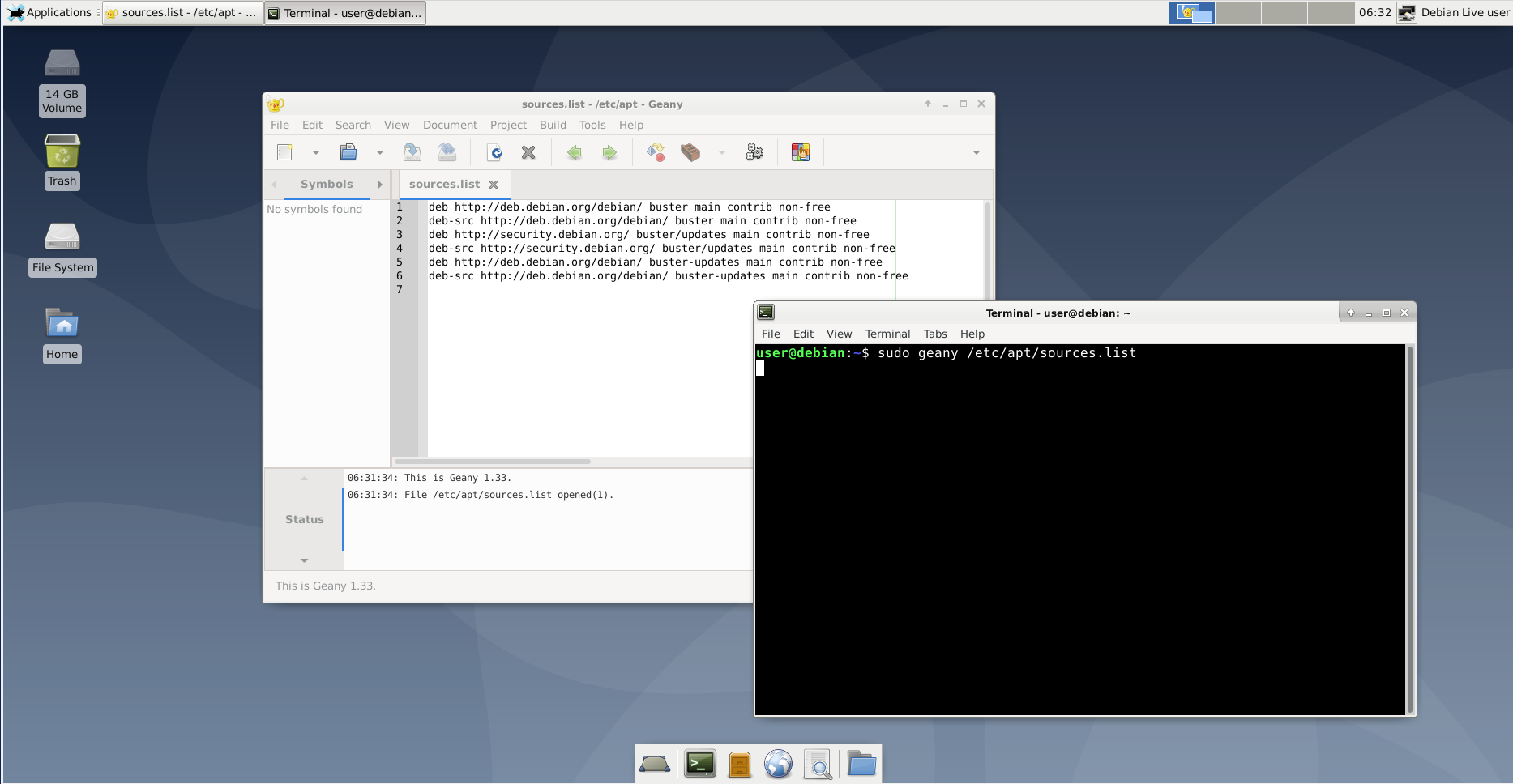Reload the current file from disk
The image size is (1513, 784).
coord(494,152)
